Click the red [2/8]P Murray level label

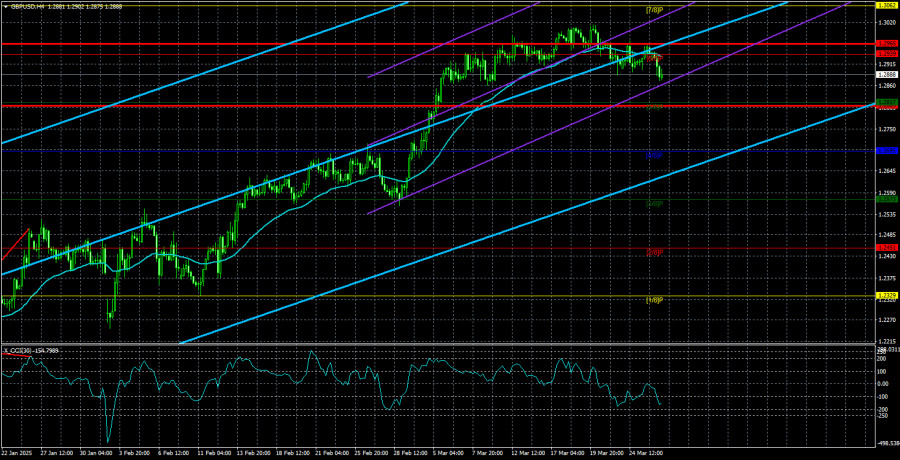pos(655,252)
